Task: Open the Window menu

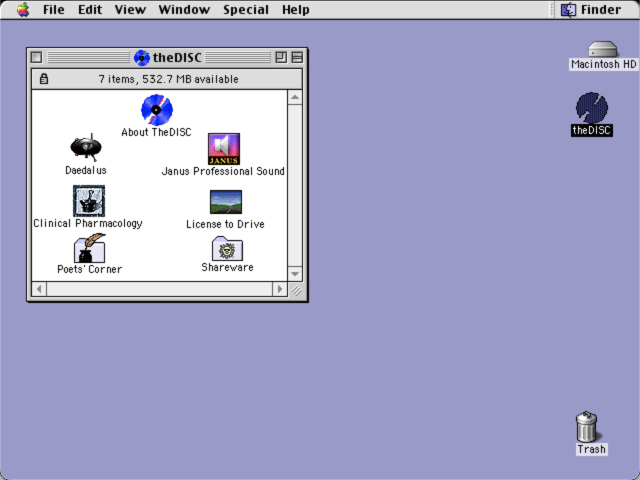Action: pyautogui.click(x=184, y=9)
